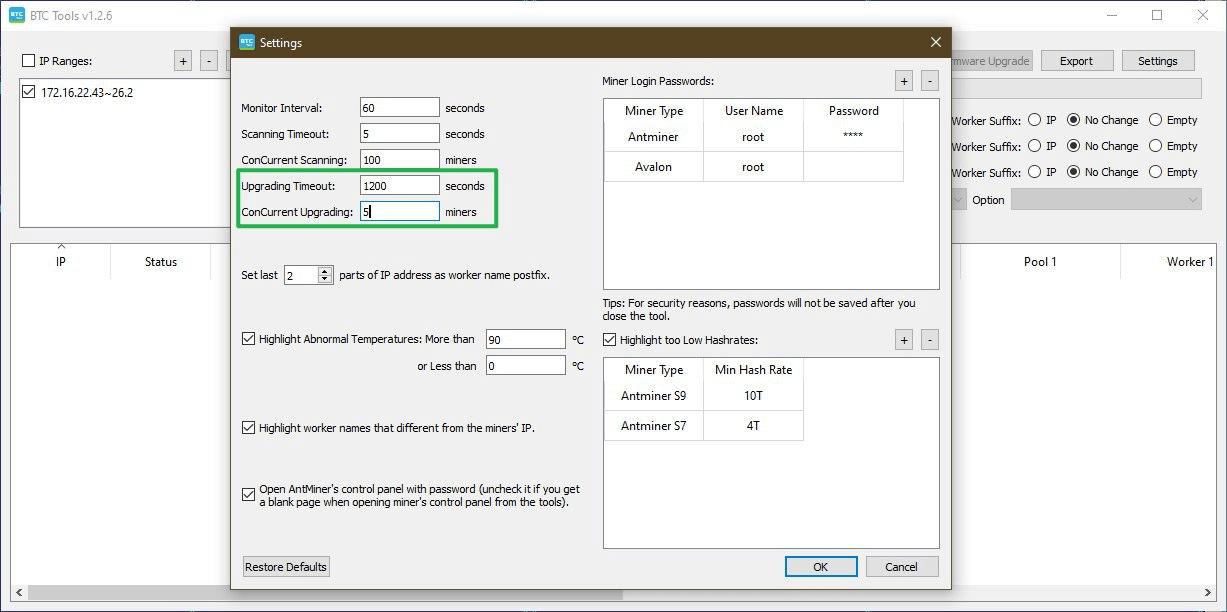1227x612 pixels.
Task: Click the Export button
Action: (x=1076, y=61)
